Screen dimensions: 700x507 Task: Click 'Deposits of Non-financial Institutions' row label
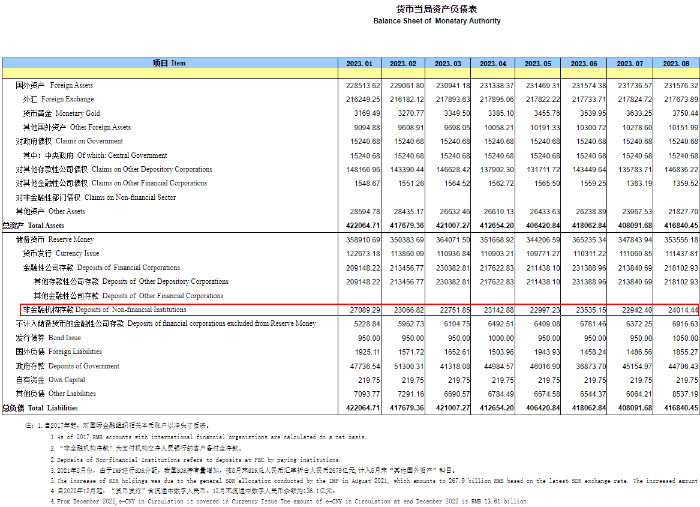(x=131, y=309)
